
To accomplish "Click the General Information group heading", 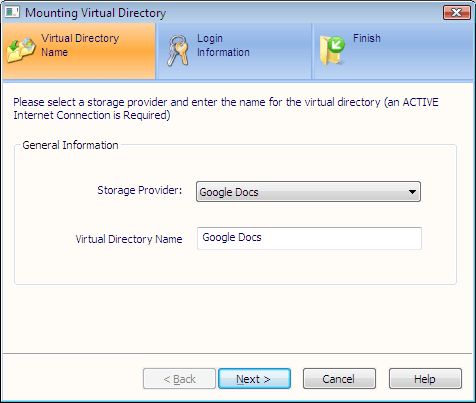I will [70, 145].
